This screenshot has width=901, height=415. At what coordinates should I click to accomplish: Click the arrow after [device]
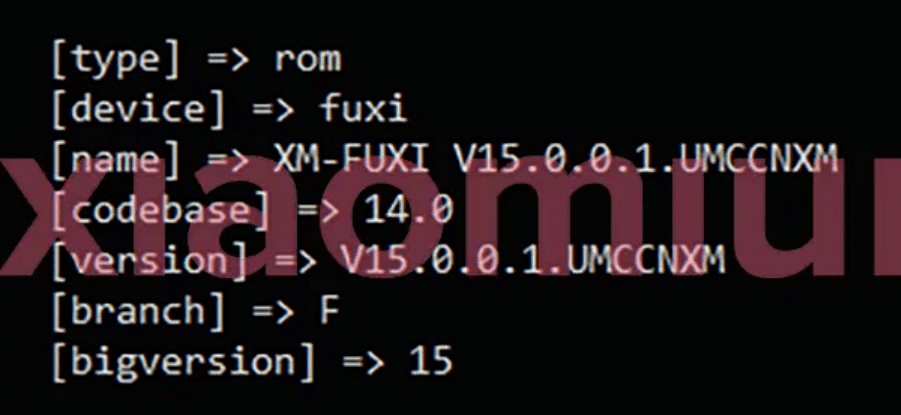coord(272,110)
